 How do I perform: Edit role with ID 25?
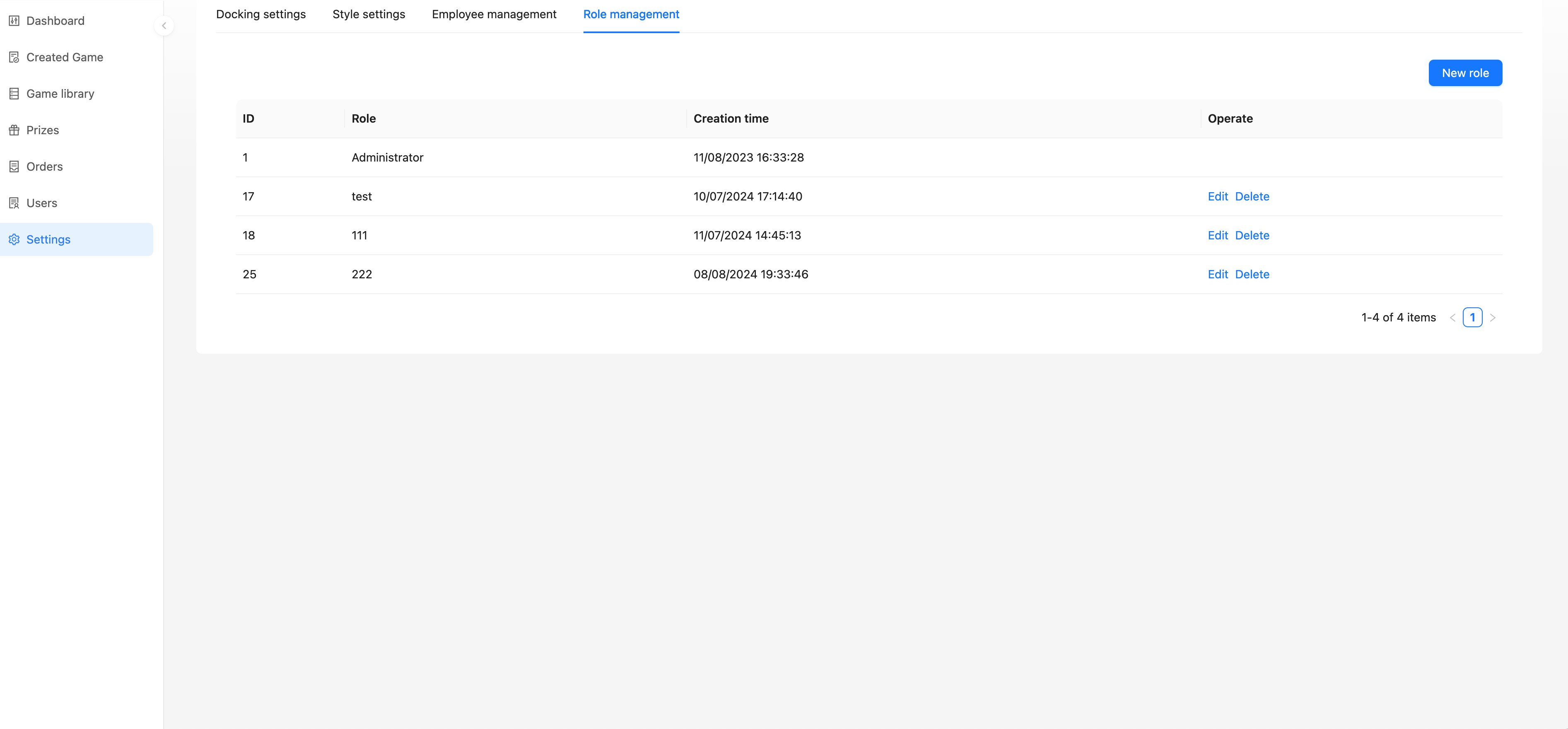click(x=1217, y=275)
